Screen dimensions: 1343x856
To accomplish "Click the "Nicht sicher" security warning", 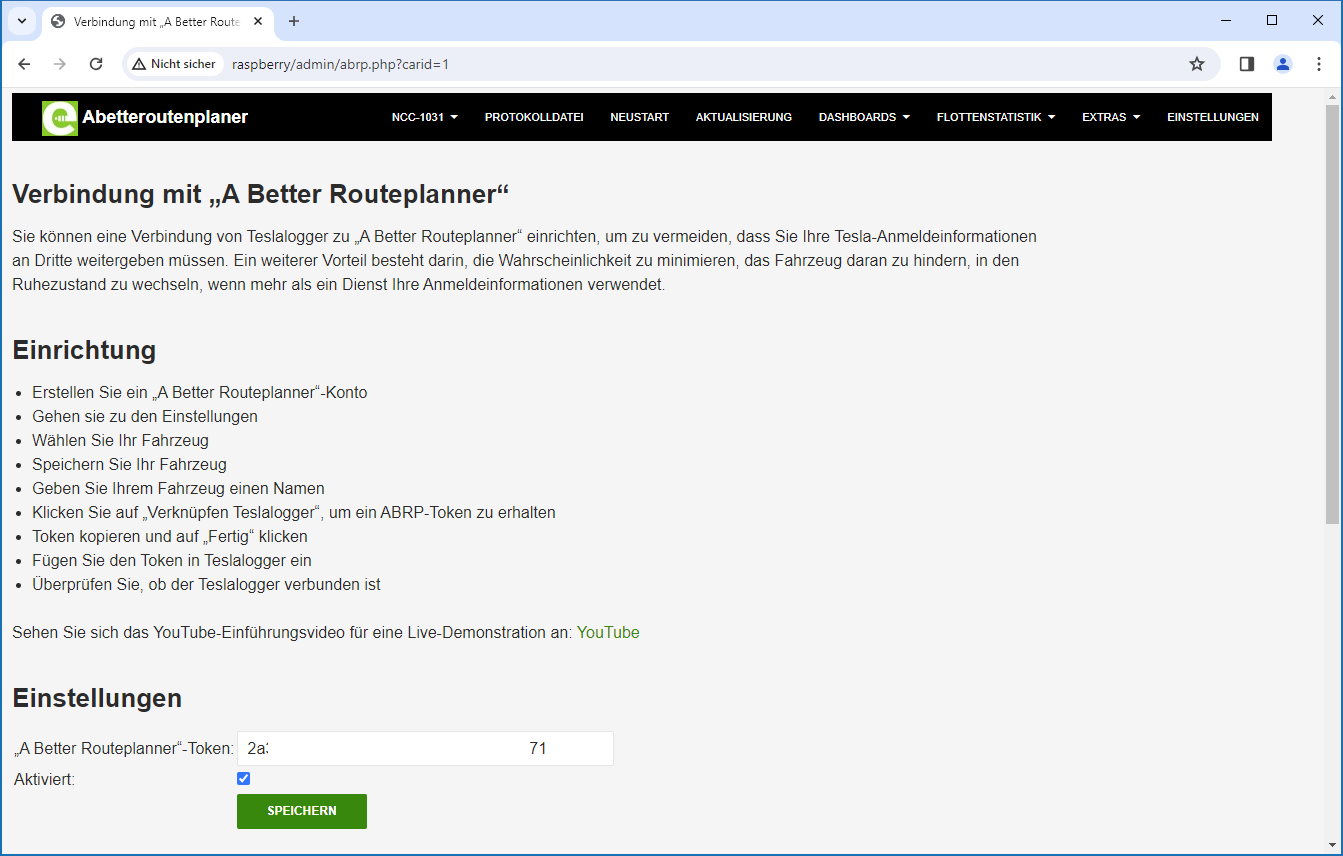I will [174, 64].
